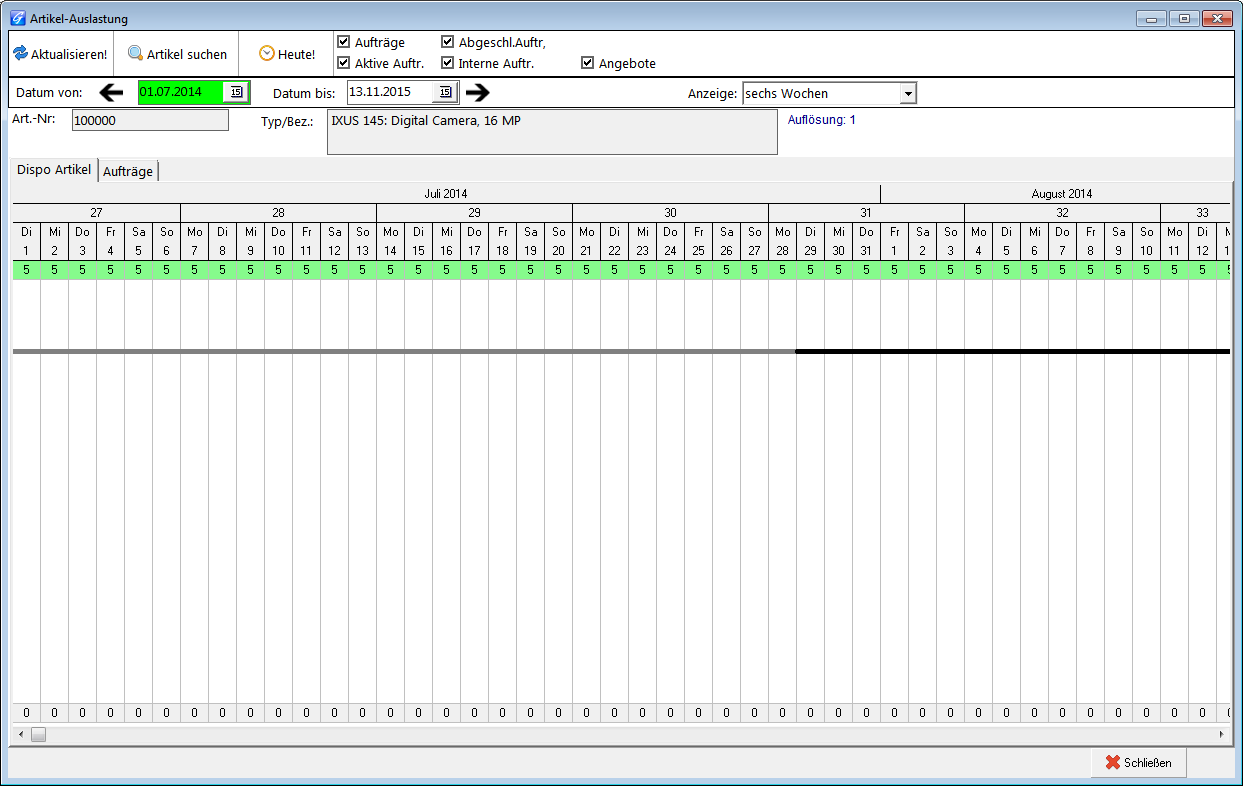
Task: Click the Auflösung: 1 text
Action: (x=822, y=120)
